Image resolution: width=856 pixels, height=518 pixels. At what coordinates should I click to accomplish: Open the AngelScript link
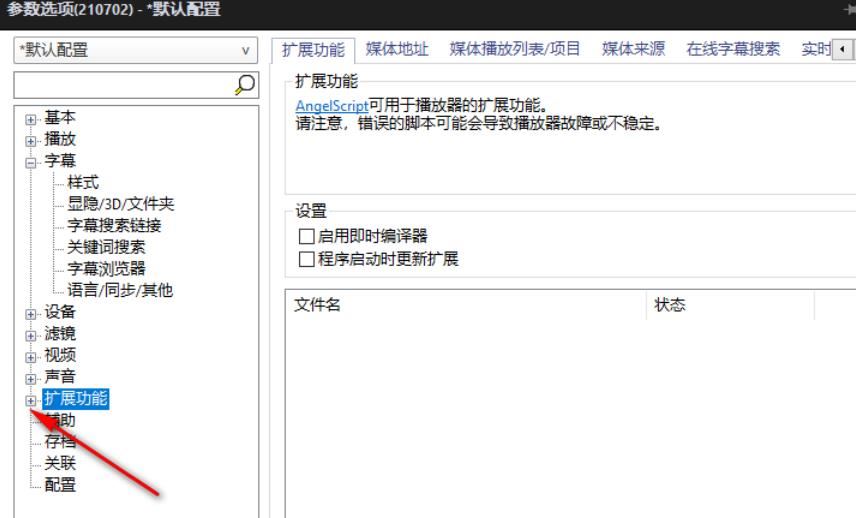click(x=332, y=105)
